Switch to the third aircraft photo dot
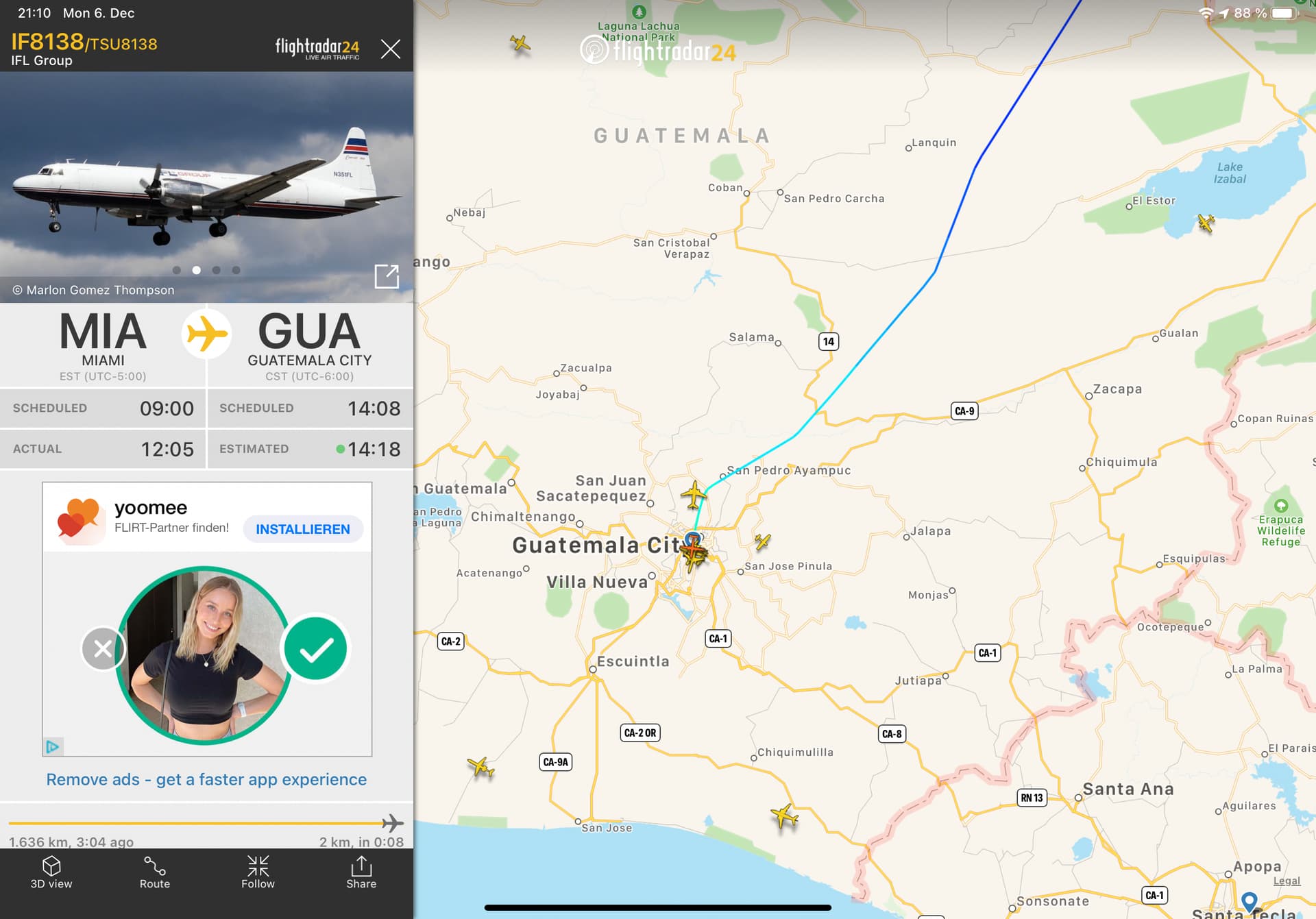 click(x=217, y=270)
